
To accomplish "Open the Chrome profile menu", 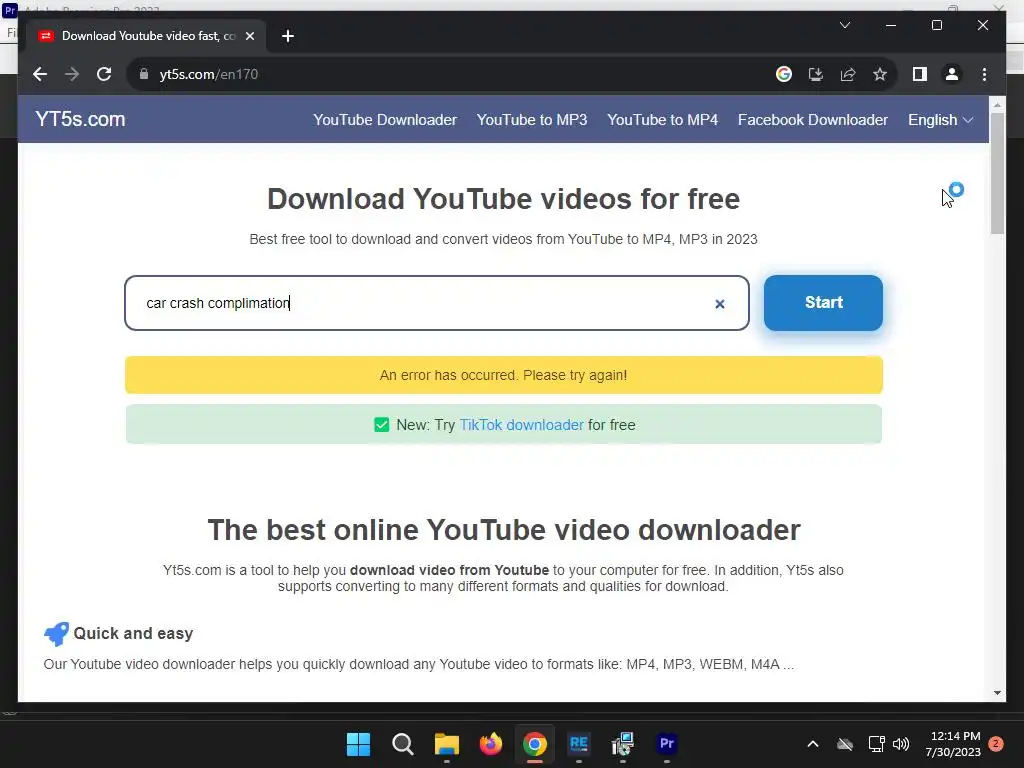I will click(952, 74).
